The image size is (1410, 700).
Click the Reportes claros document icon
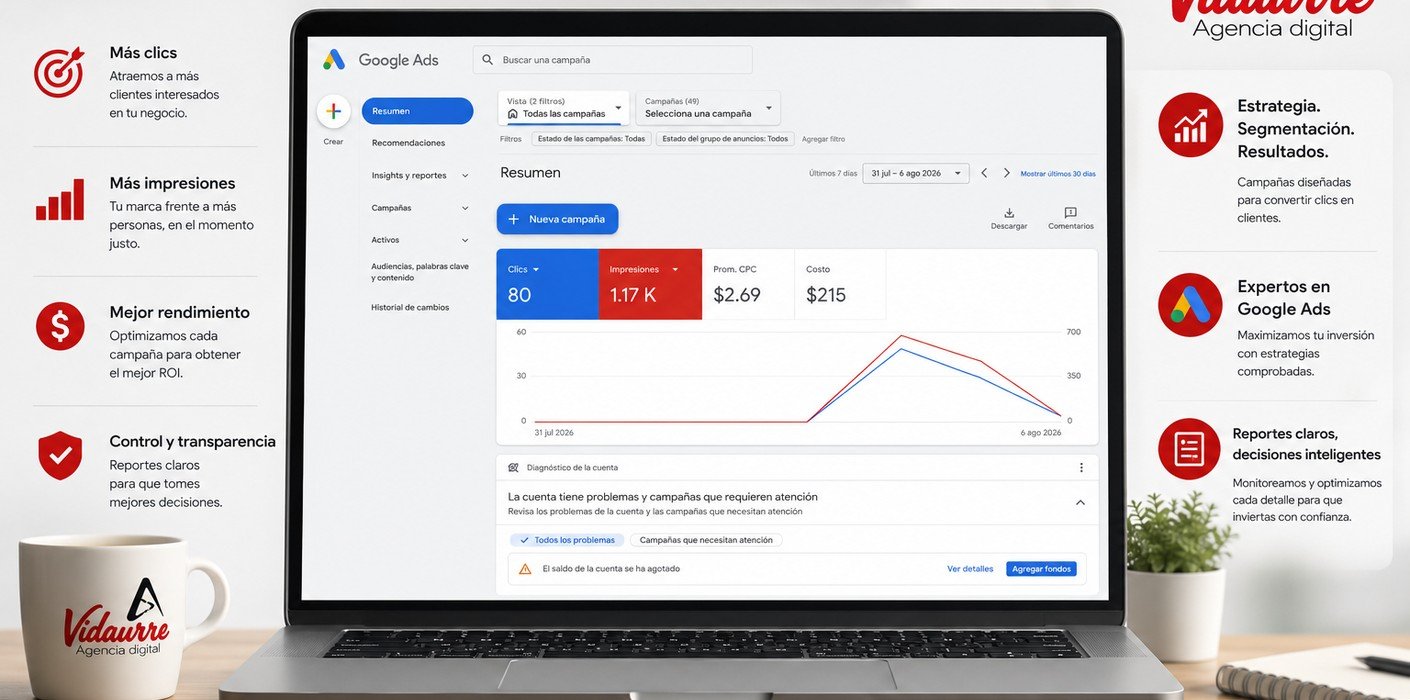[x=1189, y=449]
